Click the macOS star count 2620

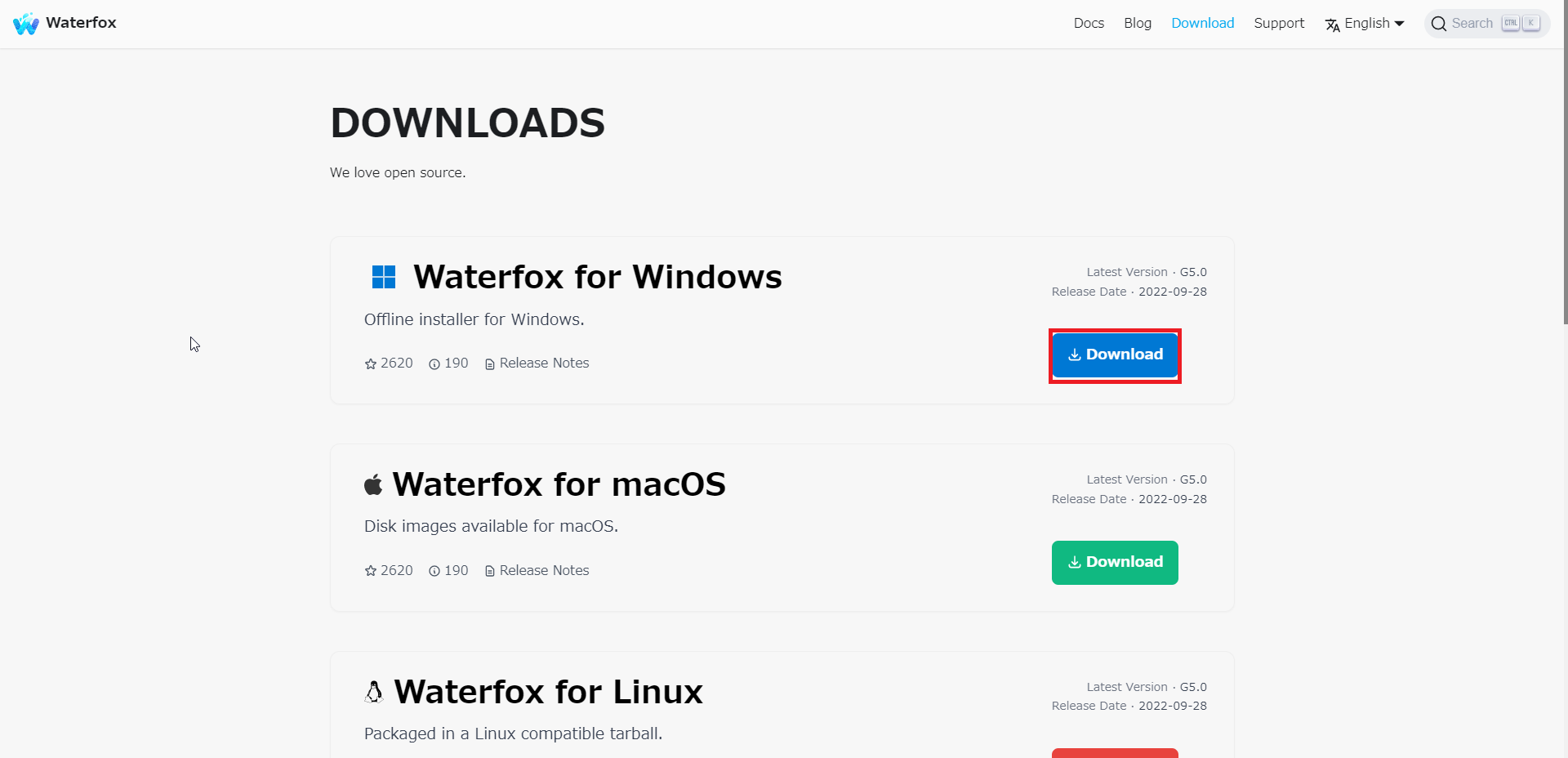(389, 571)
